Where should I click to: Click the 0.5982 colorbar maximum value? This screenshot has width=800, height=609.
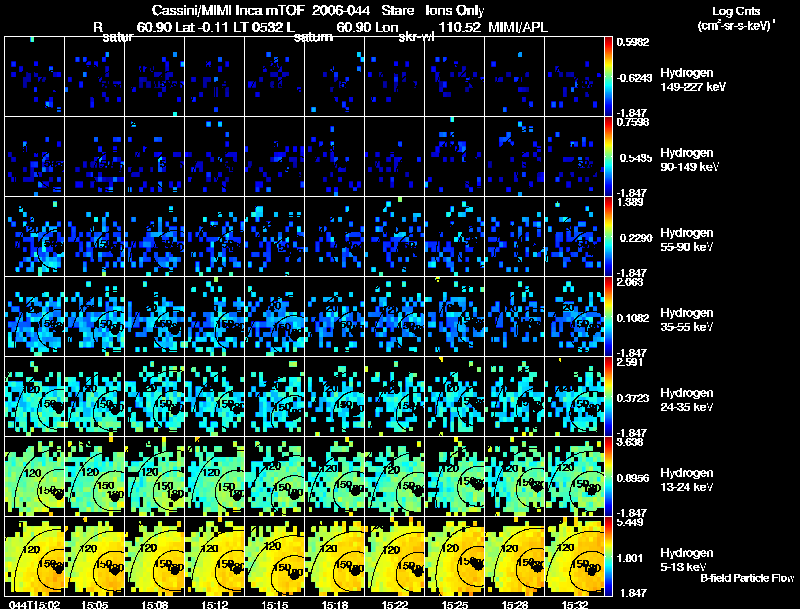(x=633, y=42)
